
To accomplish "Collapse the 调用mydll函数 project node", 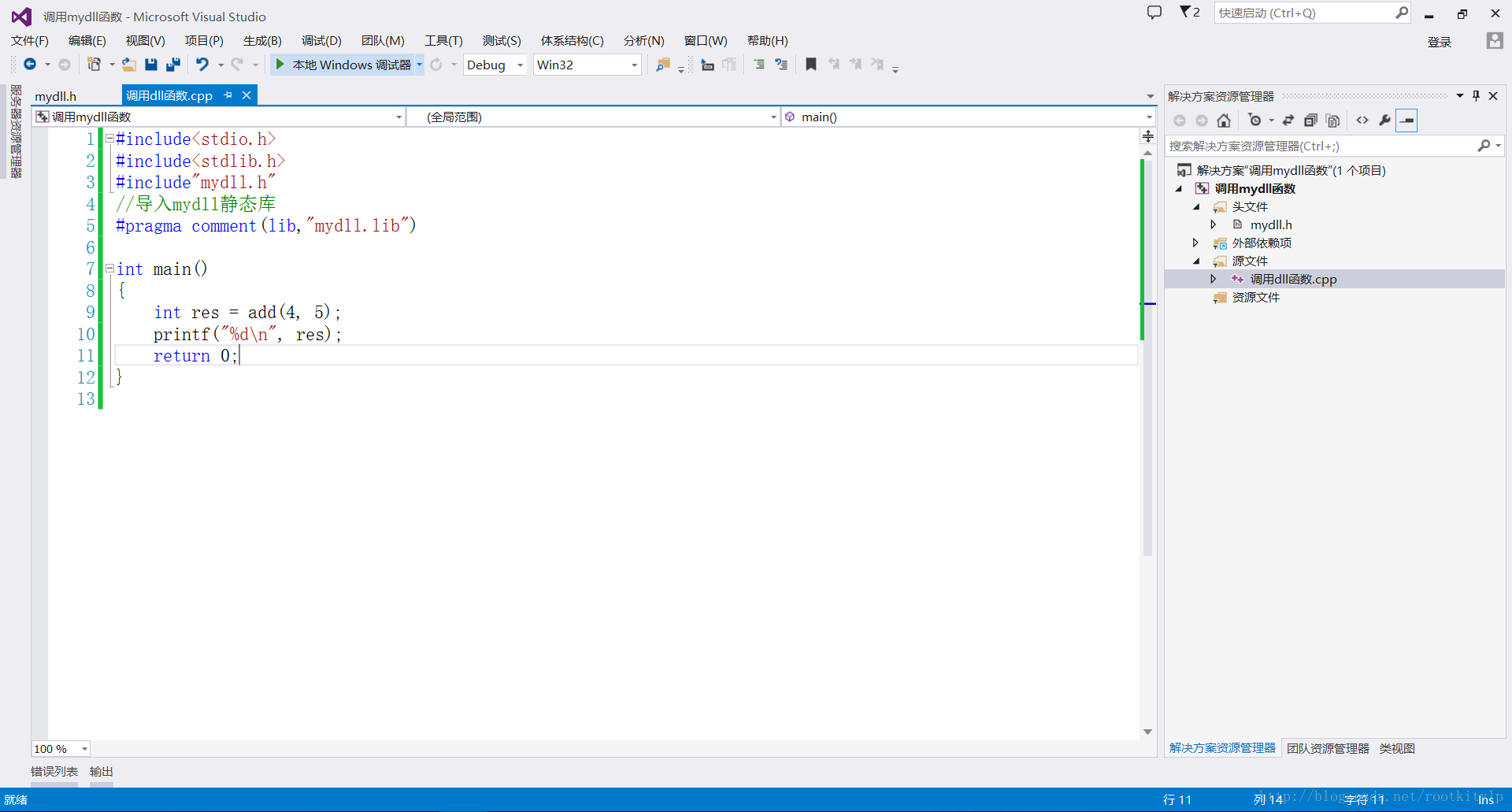I will click(1179, 189).
